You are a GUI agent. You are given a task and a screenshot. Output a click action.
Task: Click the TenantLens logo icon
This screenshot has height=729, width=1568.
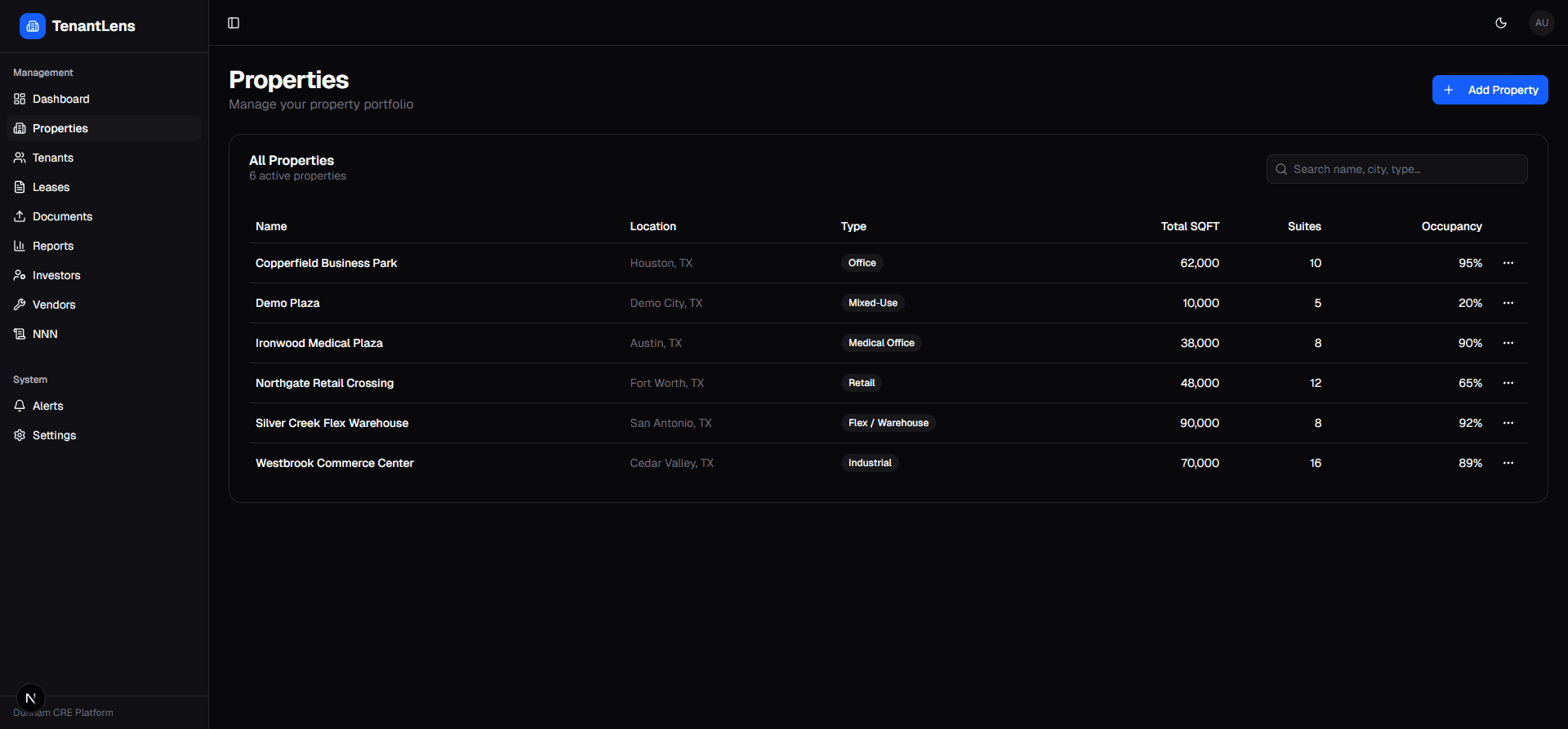click(33, 26)
